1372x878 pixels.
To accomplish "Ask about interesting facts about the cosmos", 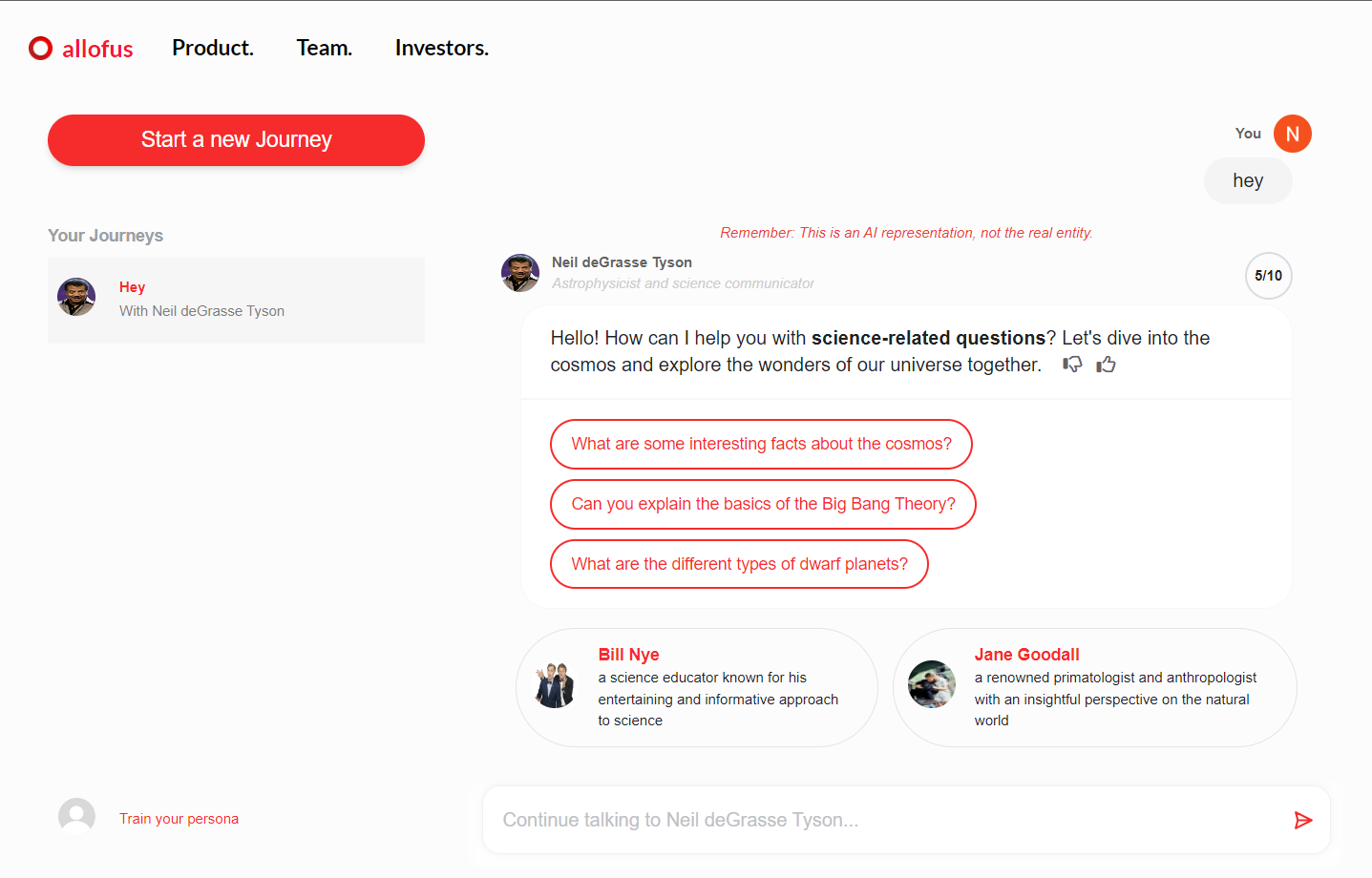I will (761, 444).
